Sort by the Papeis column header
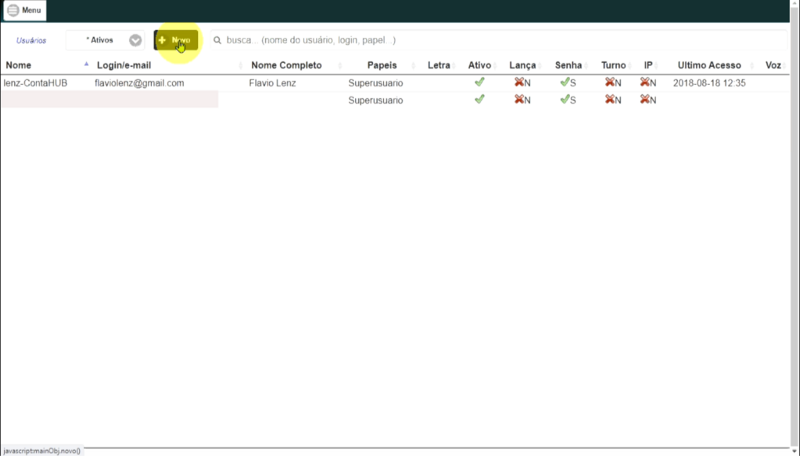 coord(382,65)
